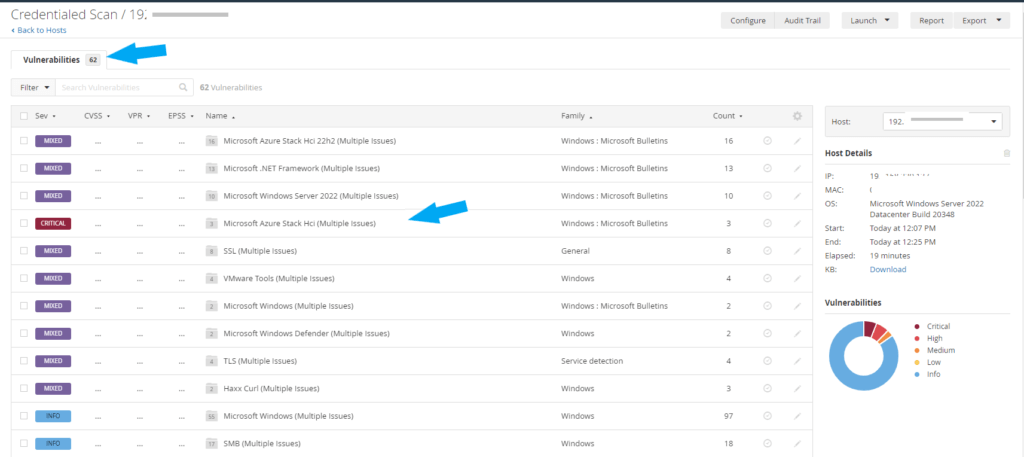The width and height of the screenshot is (1024, 457).
Task: Check the critical Microsoft Azure Stack Hci row checkbox
Action: pyautogui.click(x=24, y=223)
